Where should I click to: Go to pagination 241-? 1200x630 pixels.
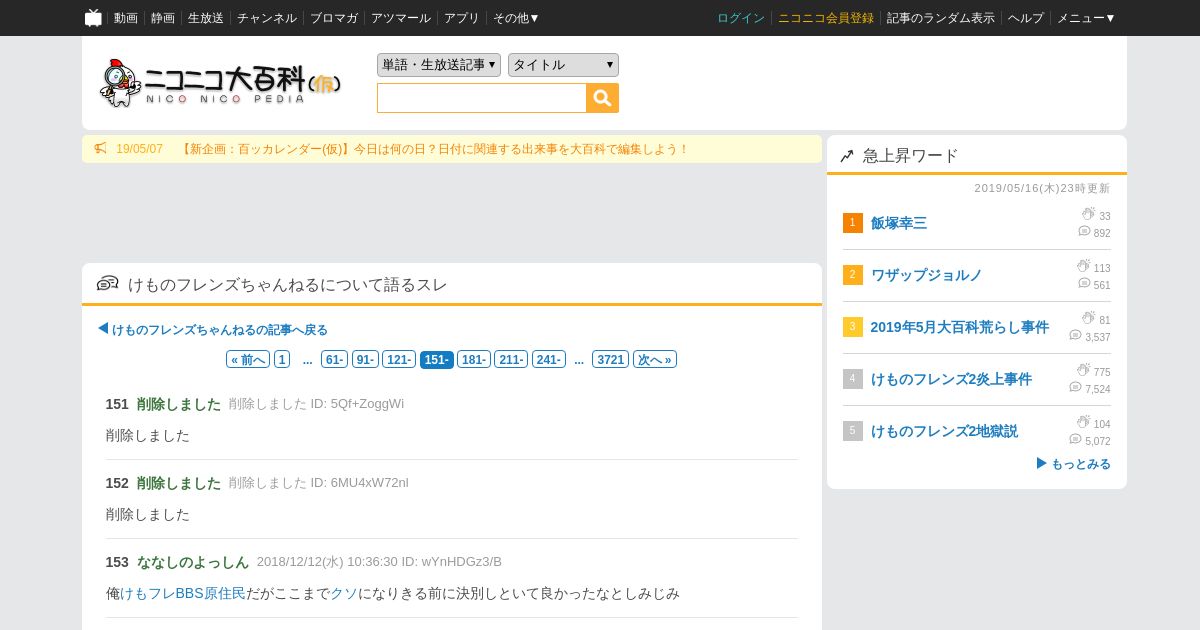547,360
